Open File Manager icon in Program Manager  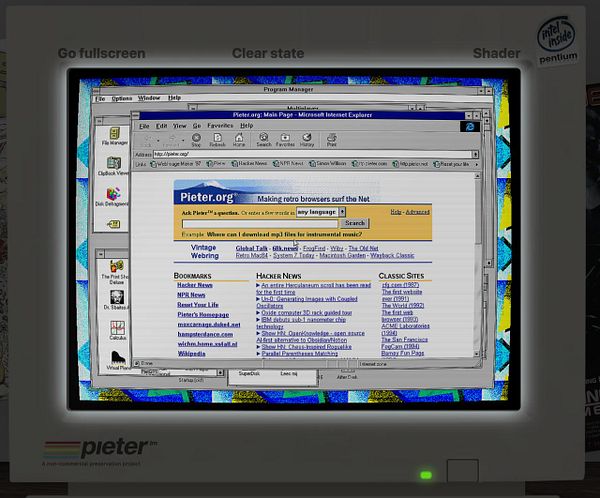(x=114, y=136)
